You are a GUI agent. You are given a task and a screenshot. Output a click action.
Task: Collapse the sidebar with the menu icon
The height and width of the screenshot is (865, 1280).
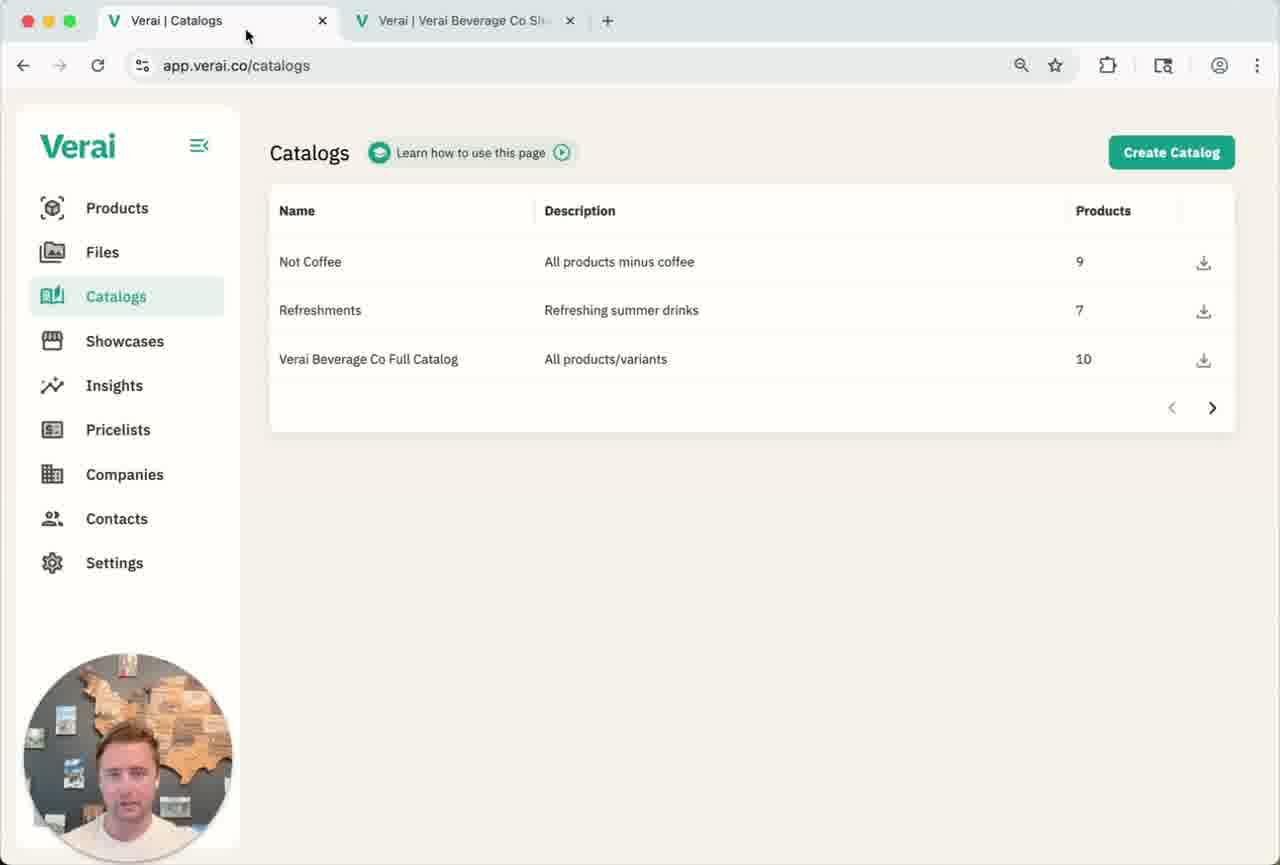(199, 146)
